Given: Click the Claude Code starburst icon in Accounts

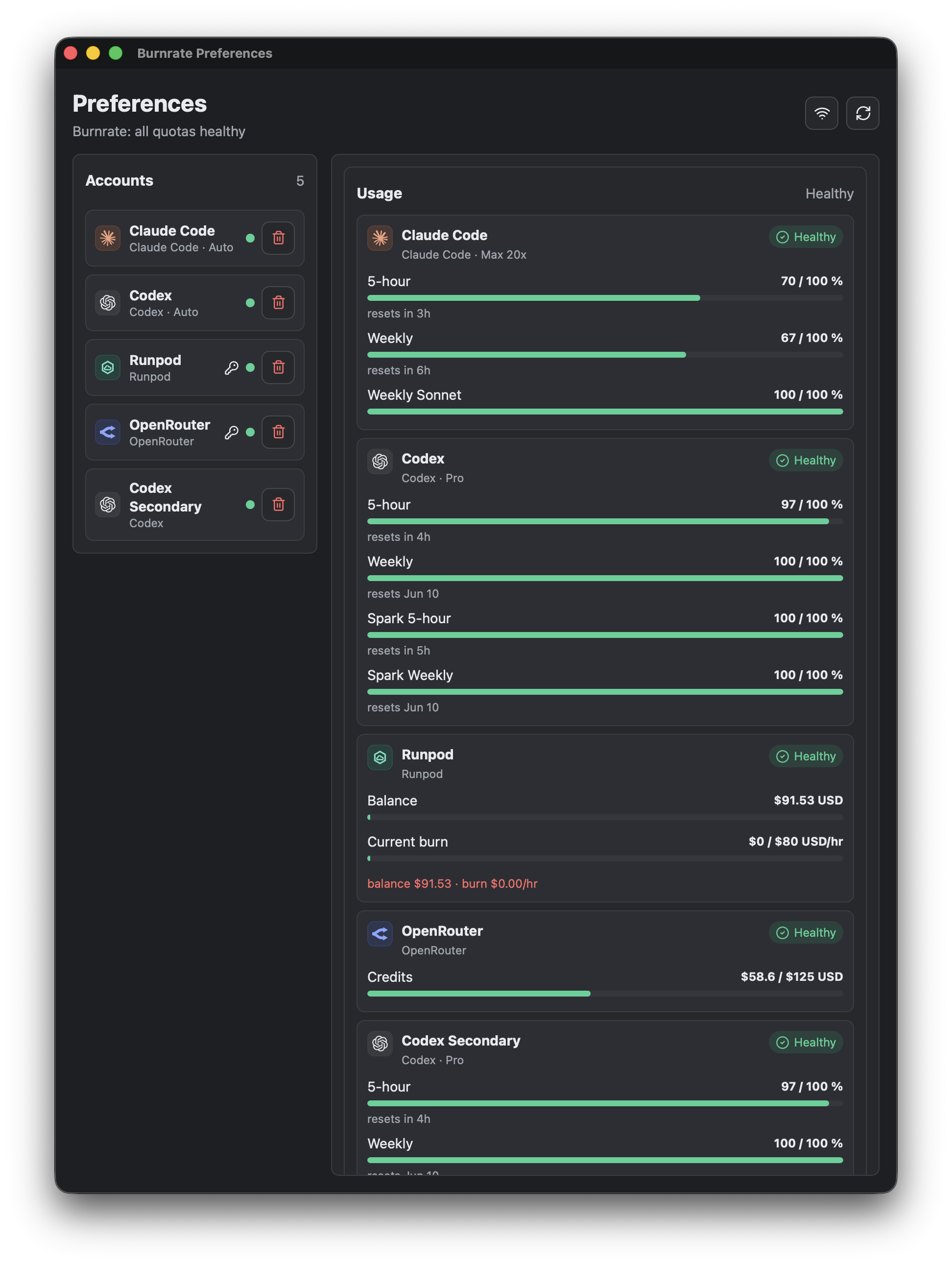Looking at the screenshot, I should click(x=108, y=238).
